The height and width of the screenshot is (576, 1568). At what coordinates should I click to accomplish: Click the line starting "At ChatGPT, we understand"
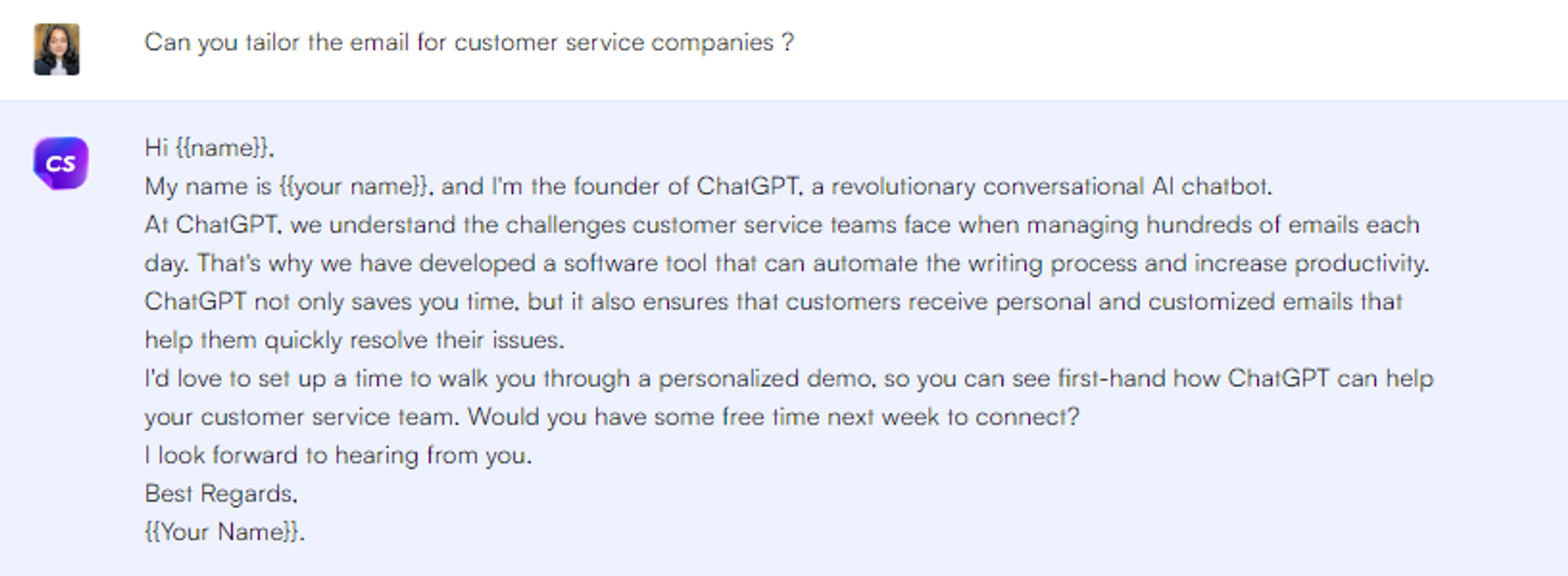781,225
